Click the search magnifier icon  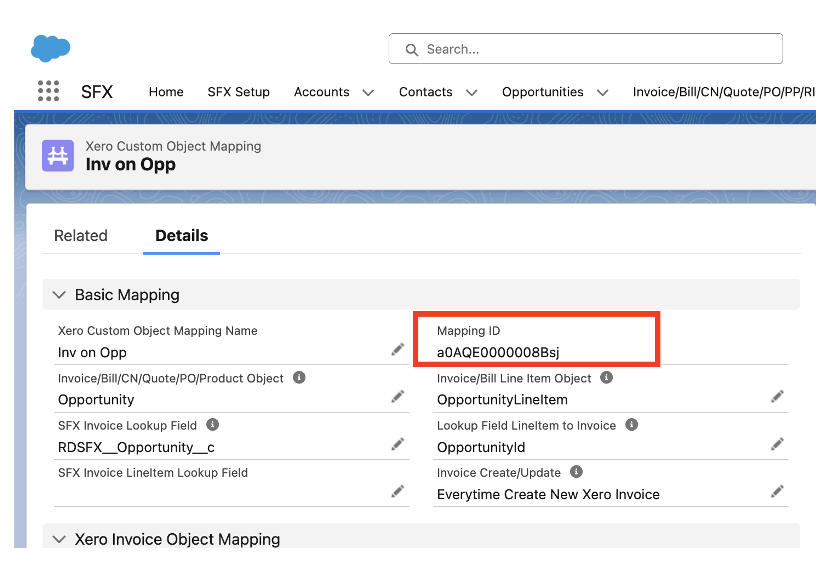tap(412, 50)
